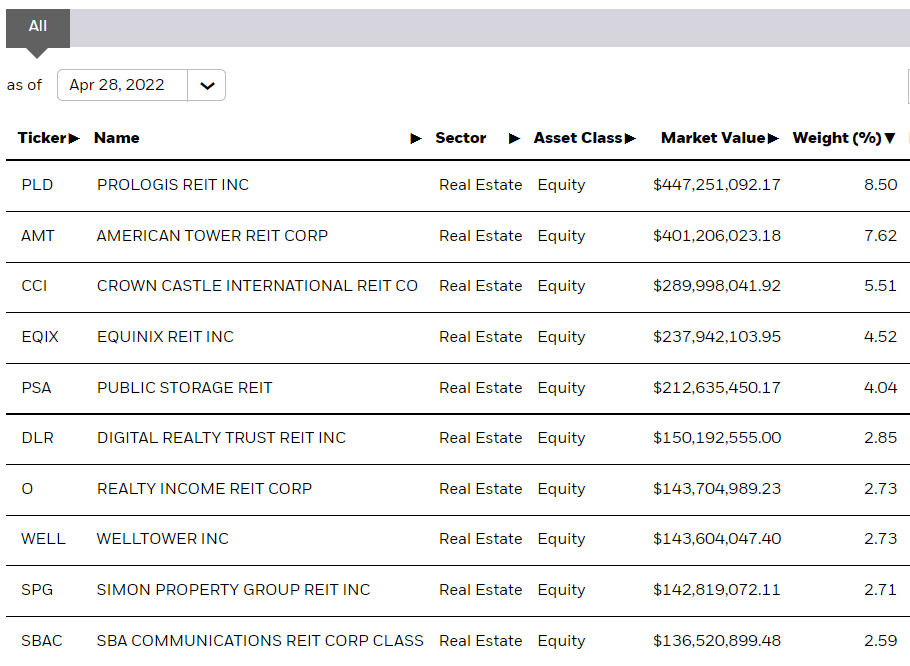Click the Name column header
910x666 pixels.
(117, 138)
